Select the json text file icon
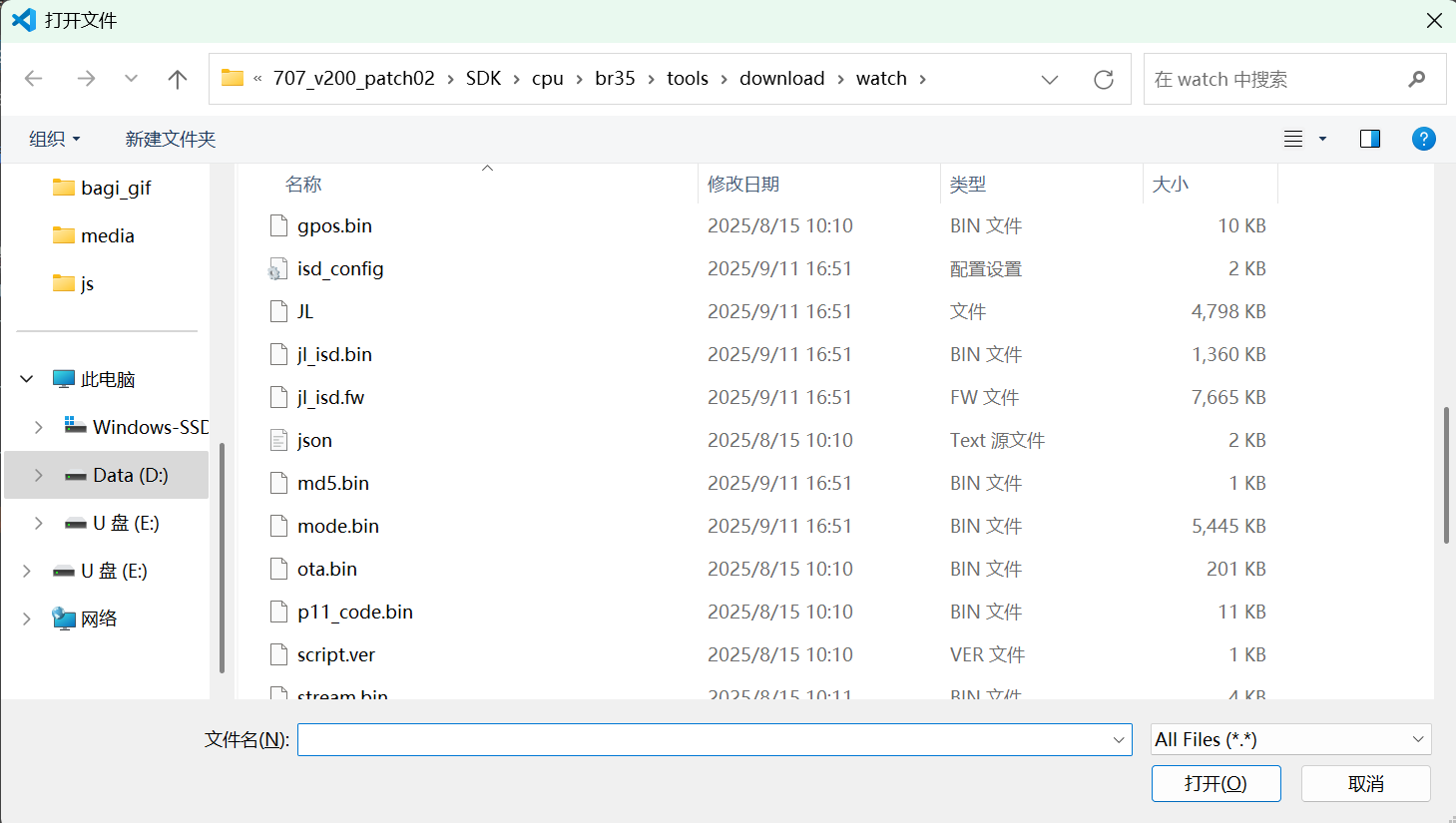Screen dimensions: 1456x823 [x=279, y=441]
